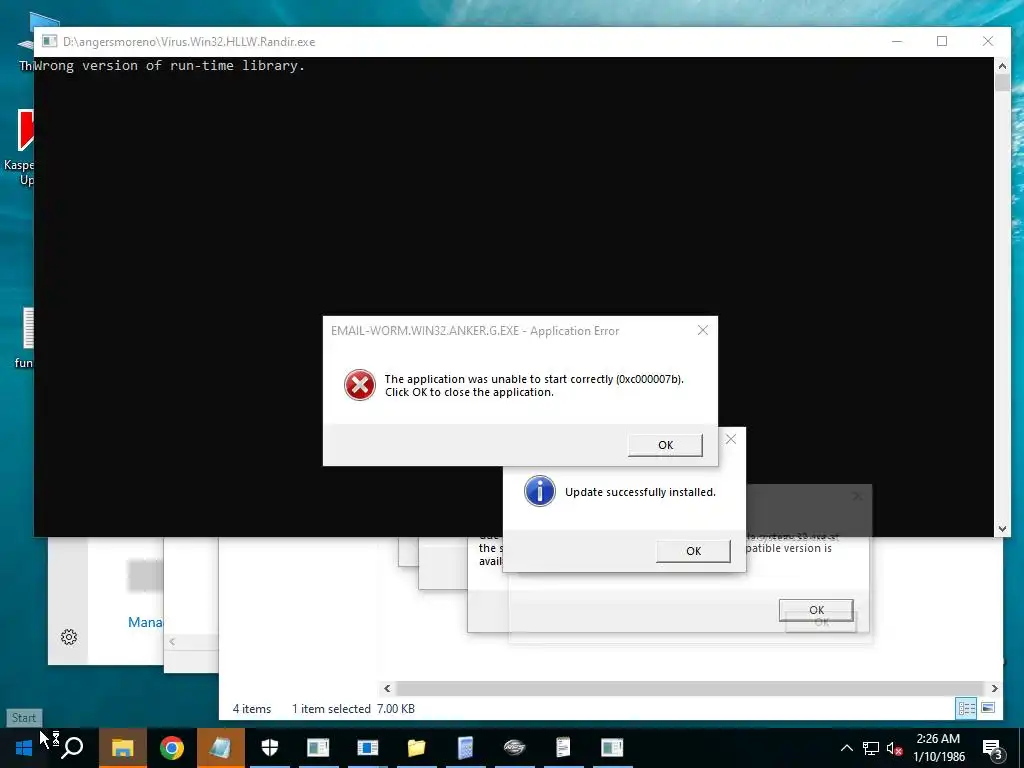This screenshot has height=768, width=1024.
Task: Open the taskbar clock showing 2:26 AM
Action: pos(938,748)
